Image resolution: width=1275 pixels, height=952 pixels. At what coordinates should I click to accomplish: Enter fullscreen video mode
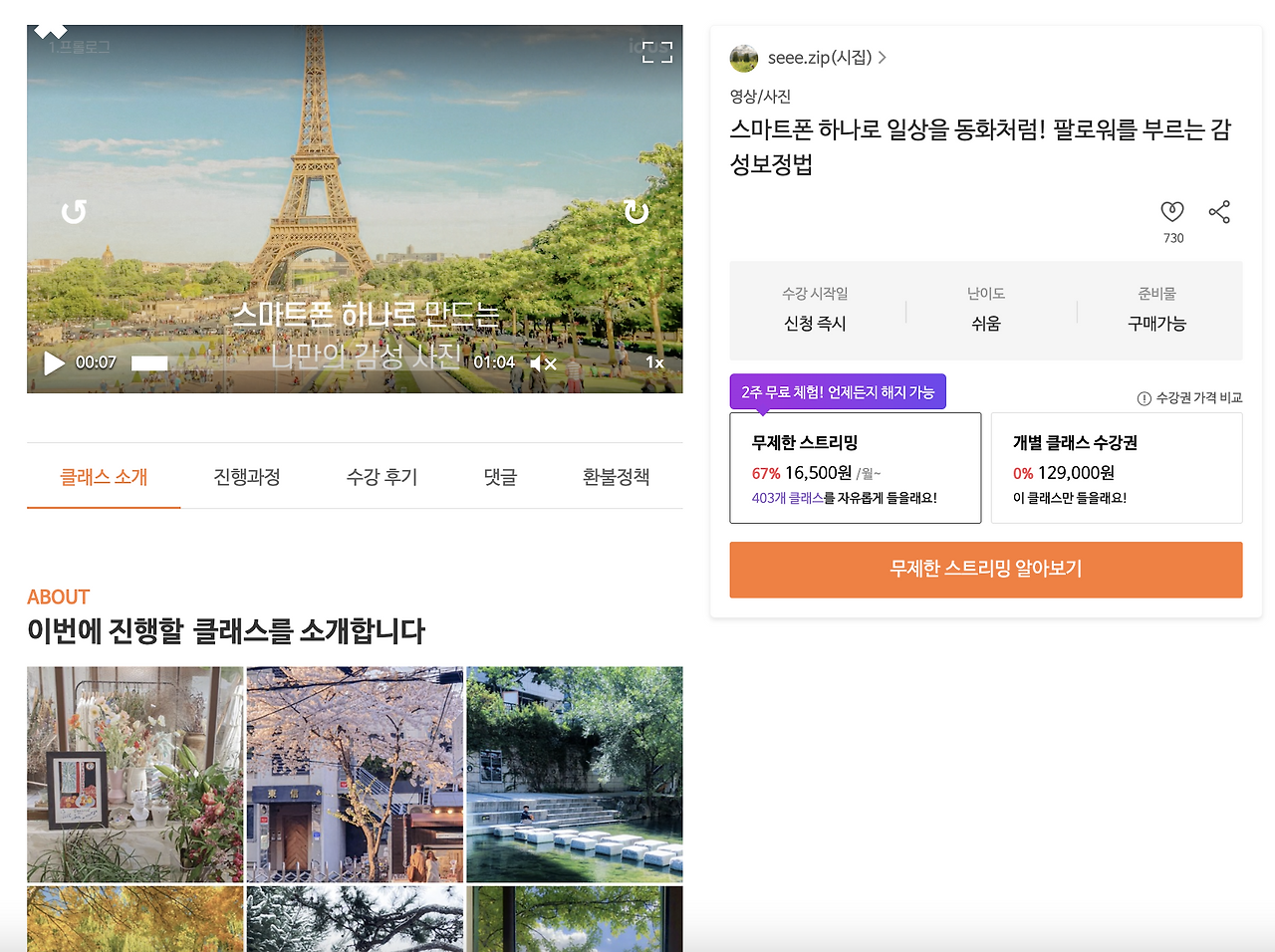pyautogui.click(x=656, y=52)
